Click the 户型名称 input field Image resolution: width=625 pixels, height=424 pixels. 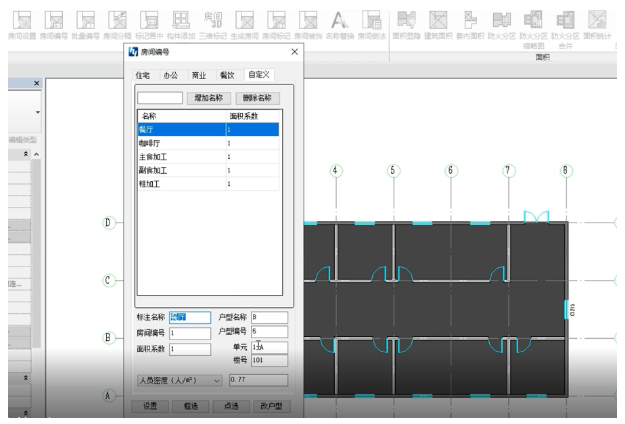click(x=269, y=318)
